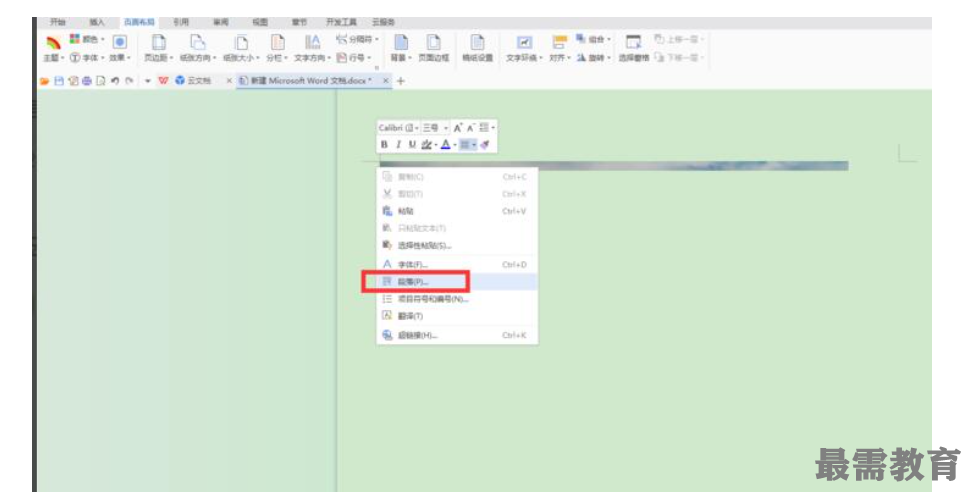Click the 选择窗格 selection pane icon
Screen dimensions: 967x504
(633, 42)
